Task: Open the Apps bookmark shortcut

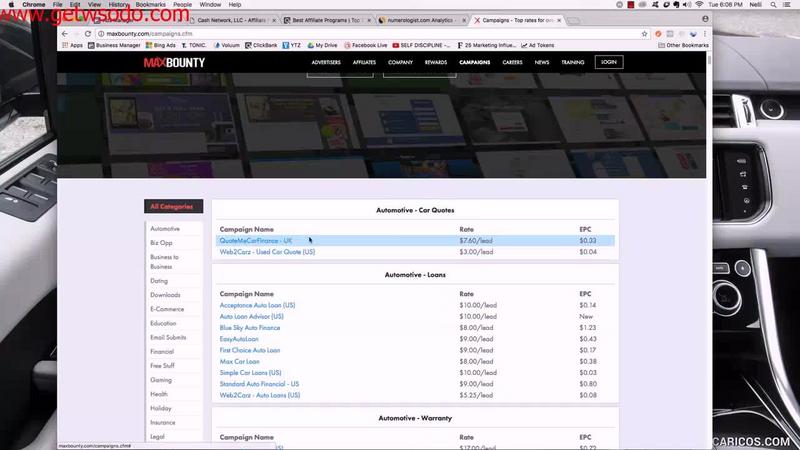Action: pyautogui.click(x=72, y=45)
